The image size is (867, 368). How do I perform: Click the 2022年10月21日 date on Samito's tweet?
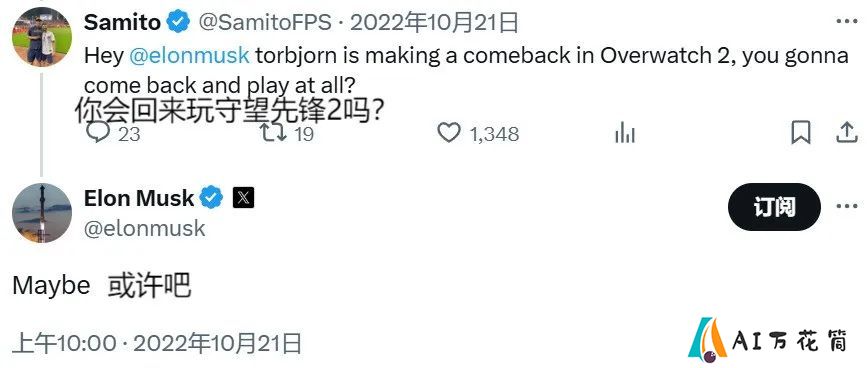pyautogui.click(x=435, y=22)
